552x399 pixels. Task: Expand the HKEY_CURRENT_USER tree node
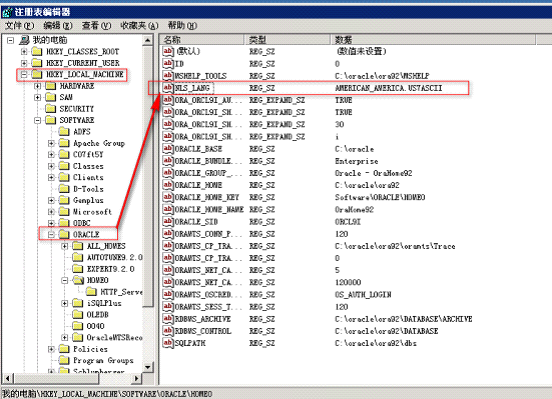pos(24,63)
